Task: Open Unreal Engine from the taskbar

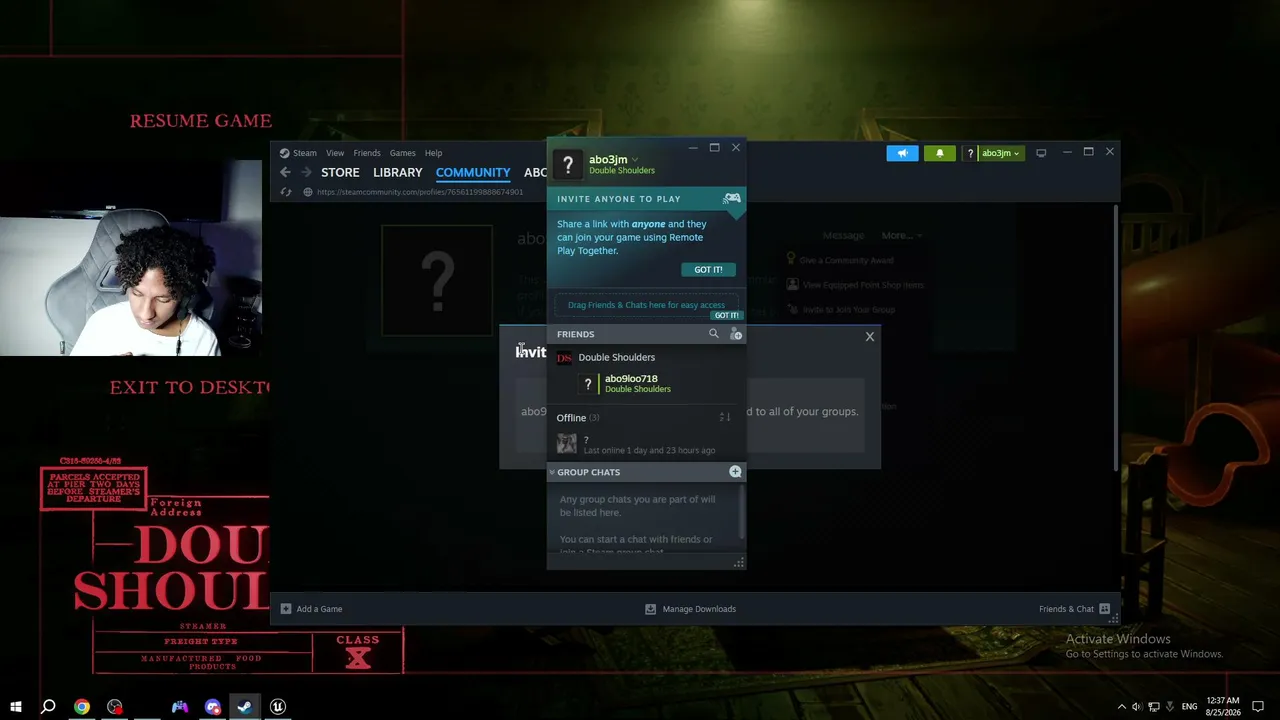Action: click(278, 707)
